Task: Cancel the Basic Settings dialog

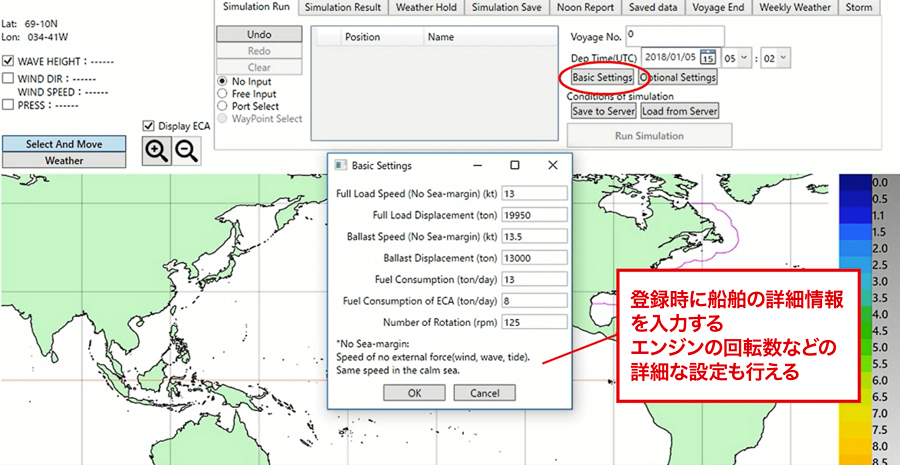Action: [x=484, y=393]
